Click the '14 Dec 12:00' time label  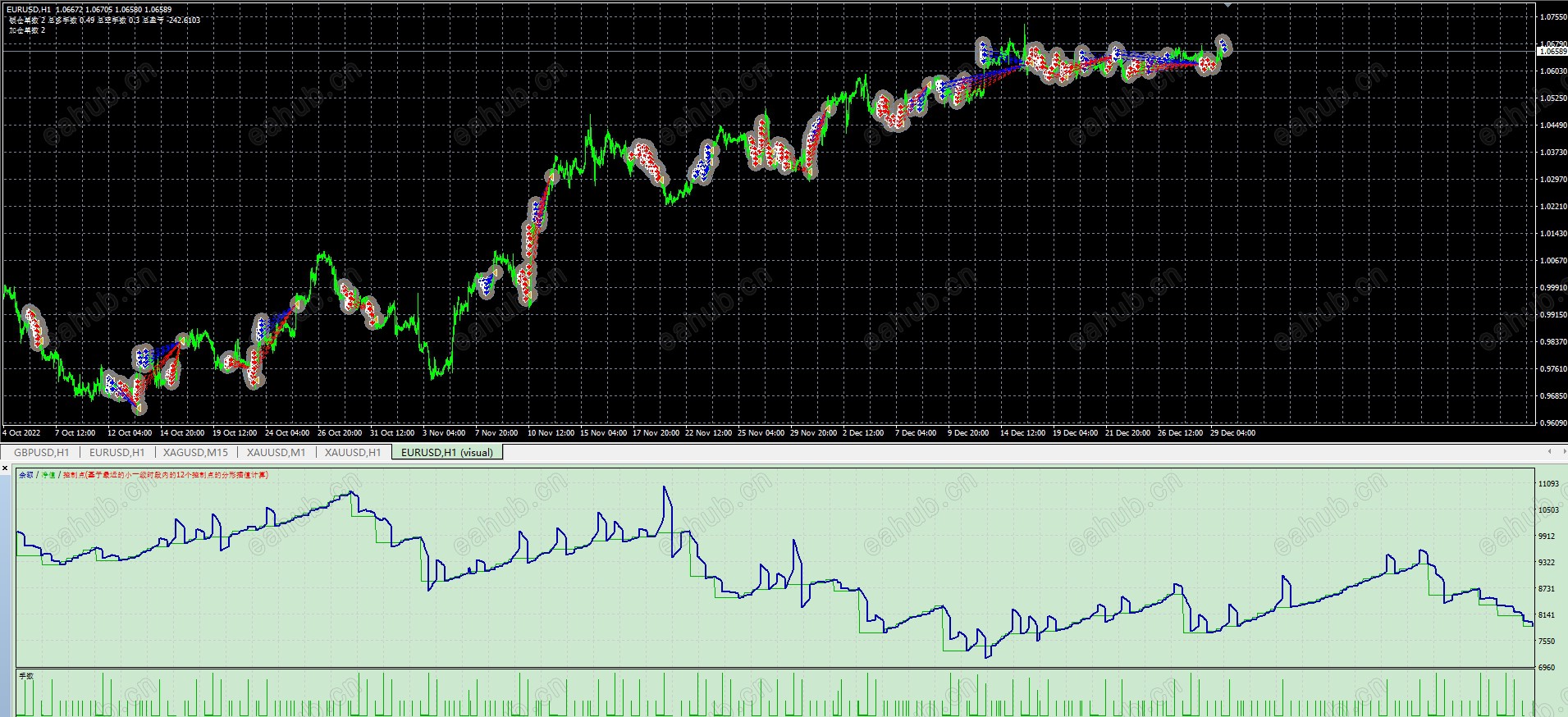[x=1022, y=433]
